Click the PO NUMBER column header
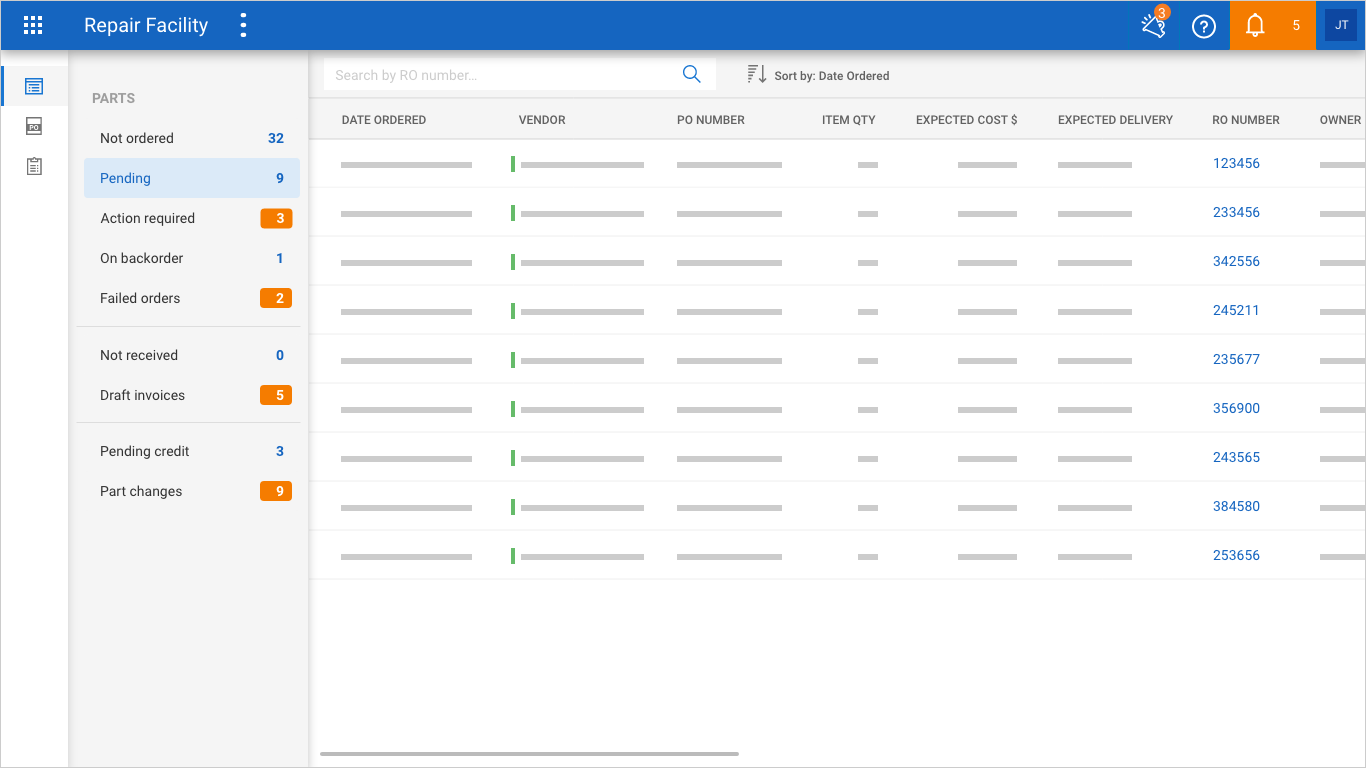Image resolution: width=1366 pixels, height=768 pixels. (711, 120)
